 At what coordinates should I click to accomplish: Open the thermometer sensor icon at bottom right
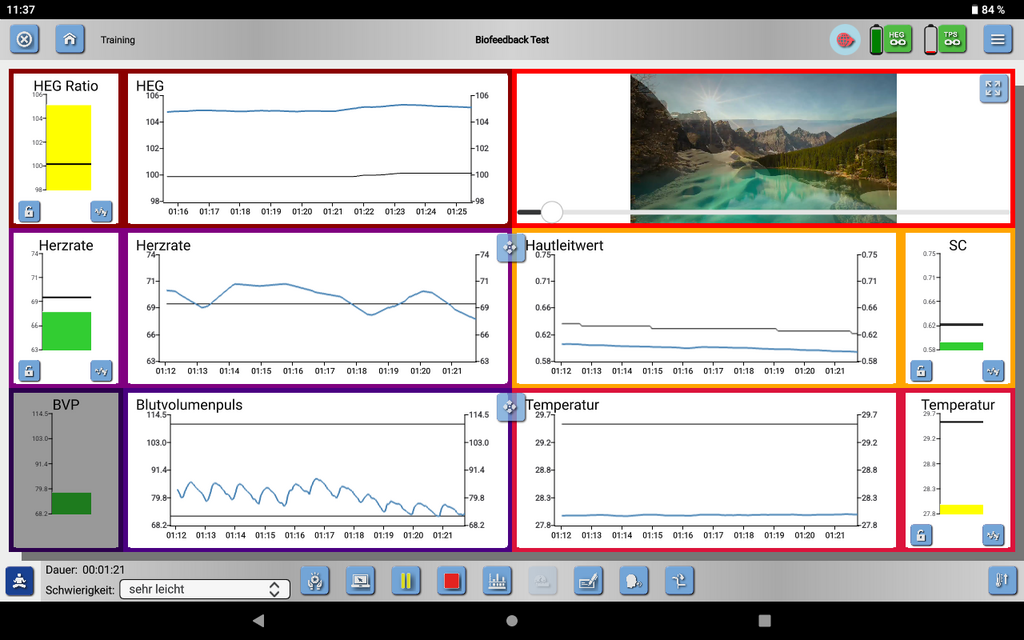(1001, 580)
